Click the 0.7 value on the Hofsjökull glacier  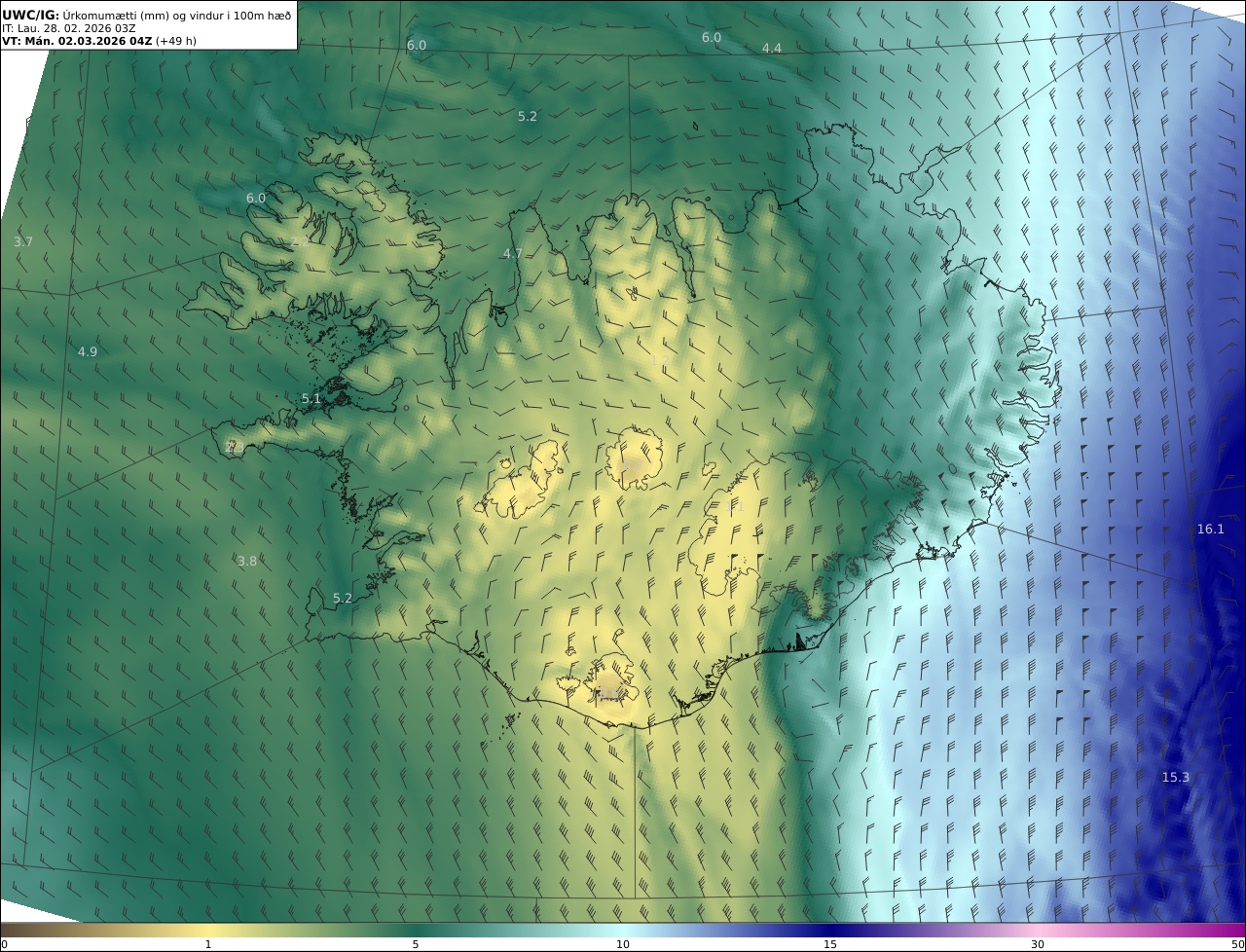coord(632,465)
